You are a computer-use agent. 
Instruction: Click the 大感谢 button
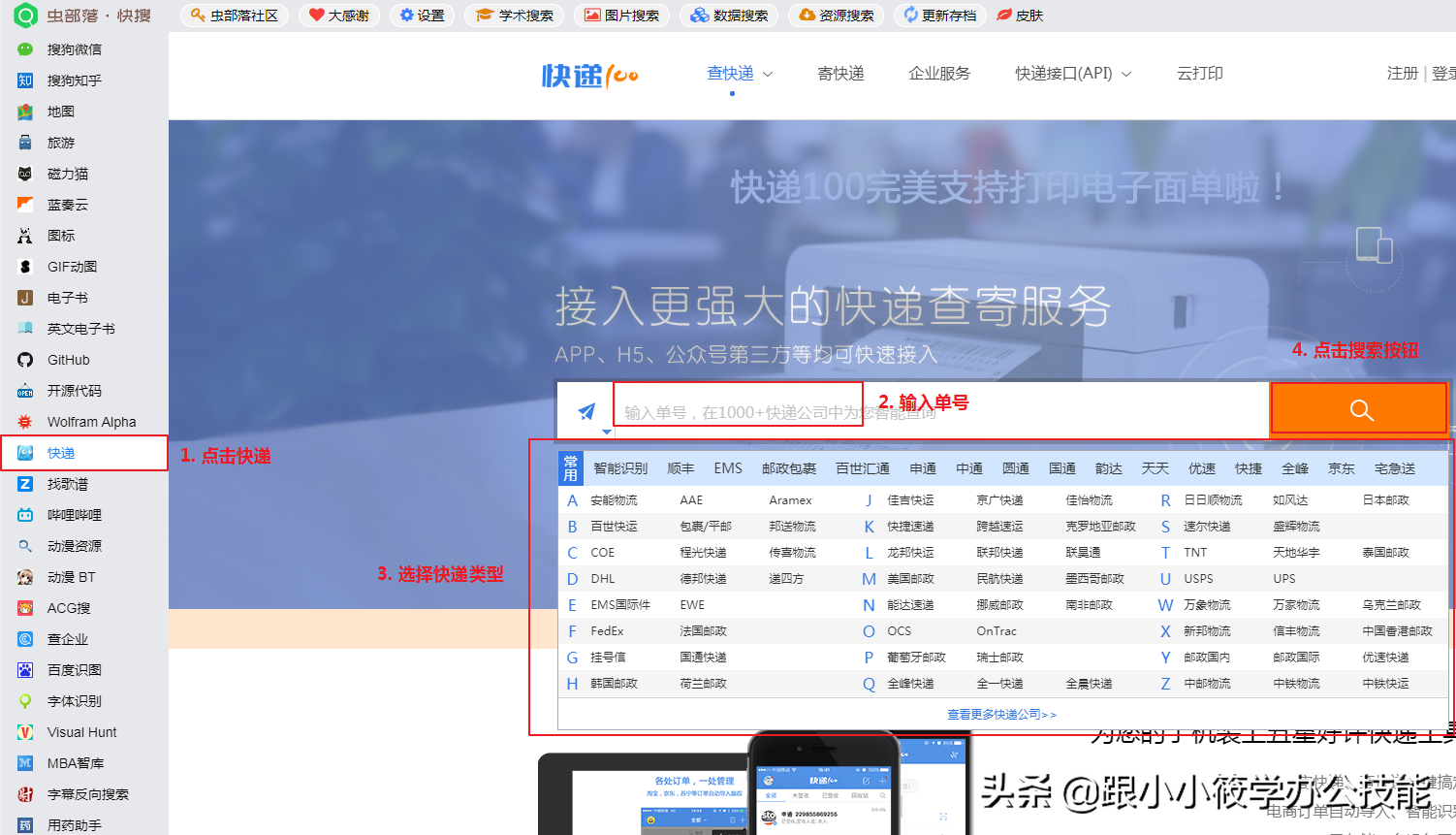(x=339, y=16)
